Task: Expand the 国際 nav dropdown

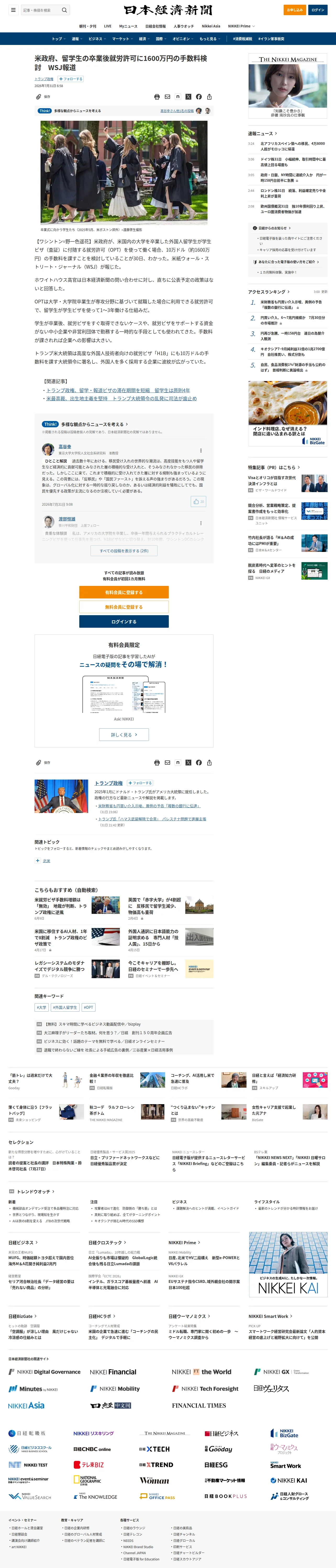Action: (161, 39)
